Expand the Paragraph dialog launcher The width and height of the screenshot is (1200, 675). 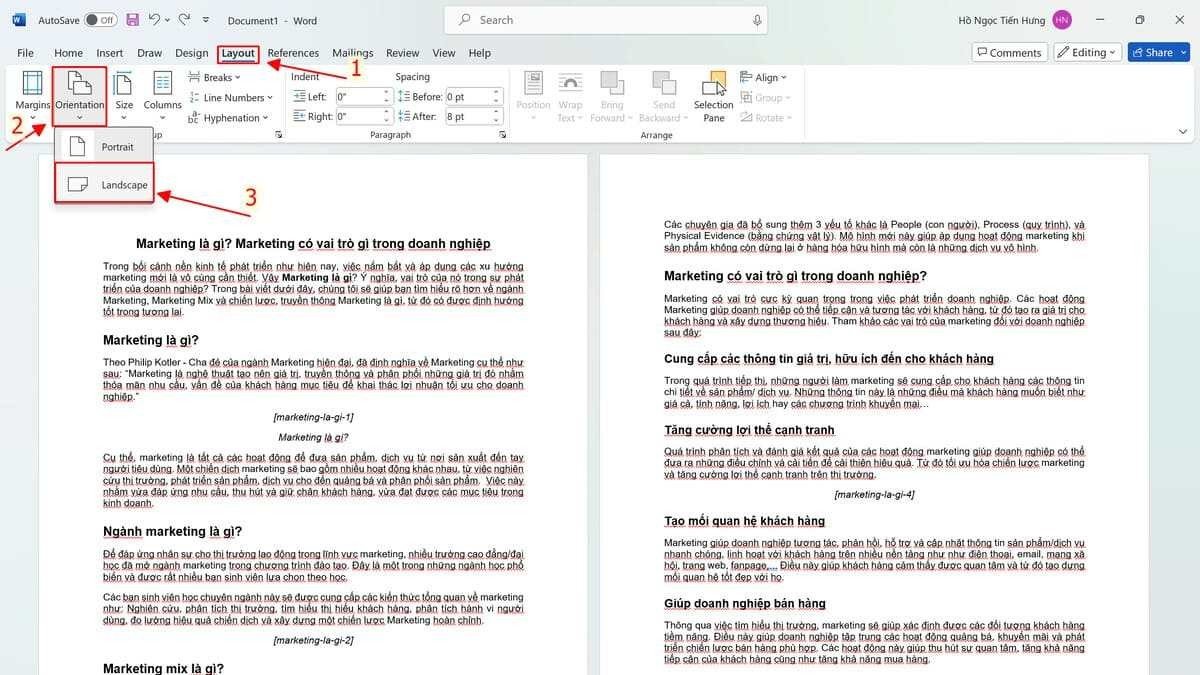pyautogui.click(x=502, y=133)
